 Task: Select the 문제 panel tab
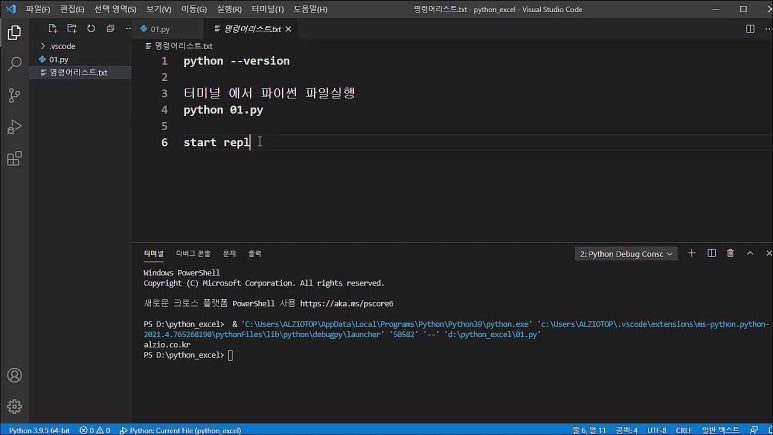(x=229, y=254)
